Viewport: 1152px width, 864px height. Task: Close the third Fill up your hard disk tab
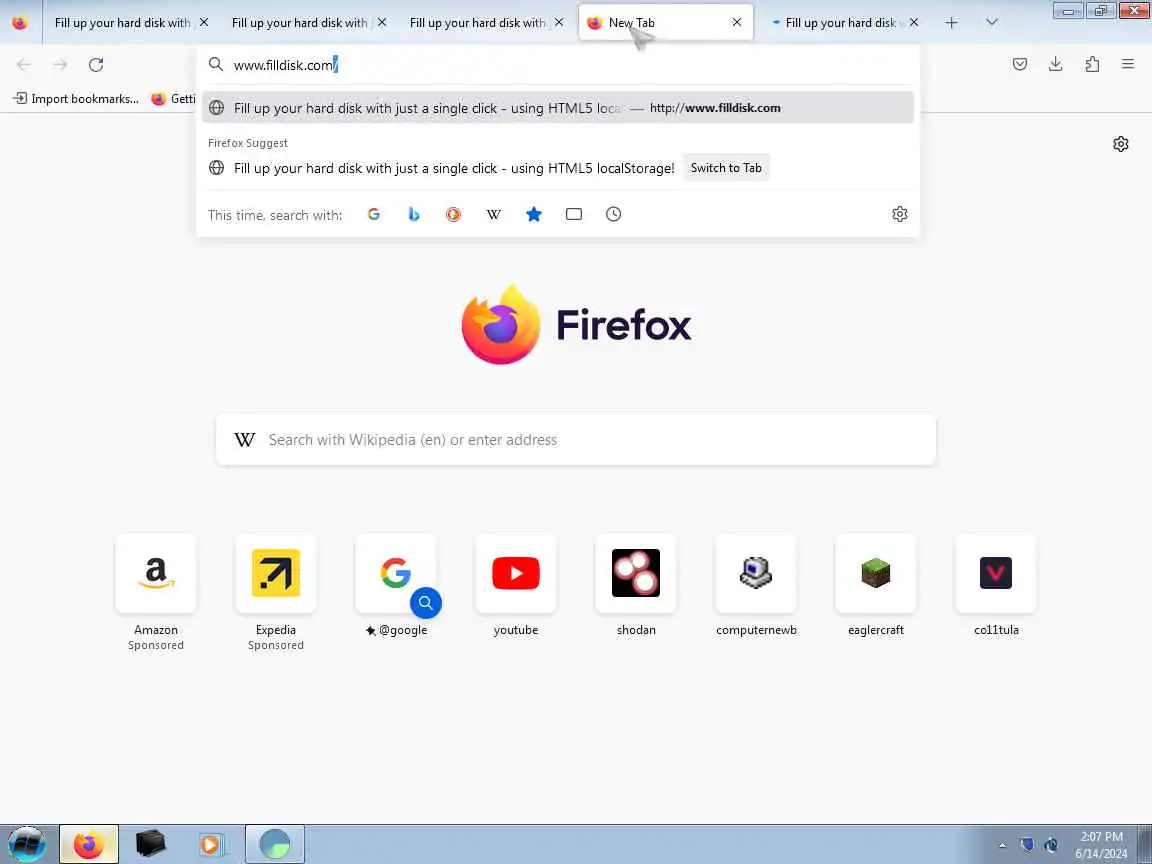click(x=559, y=22)
